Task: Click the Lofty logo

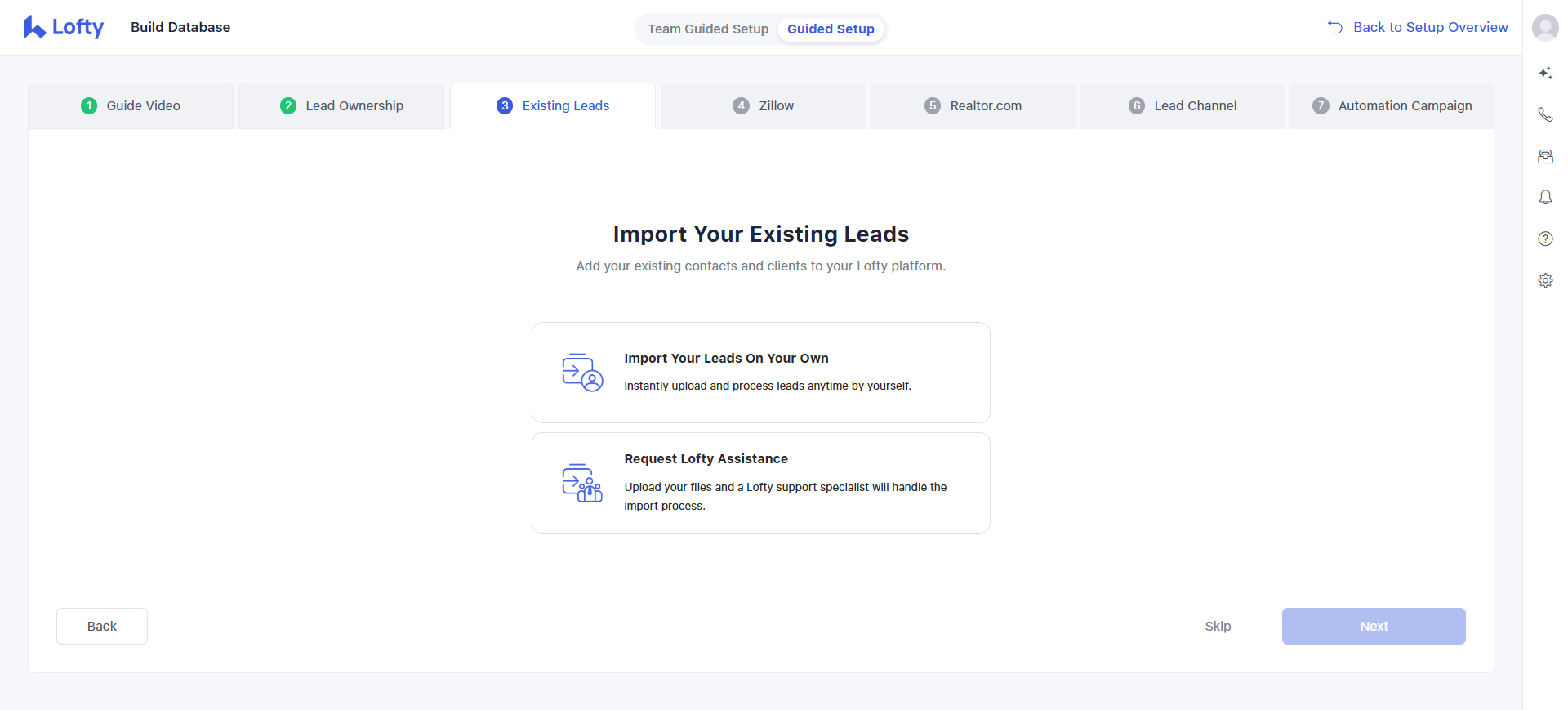Action: [64, 27]
